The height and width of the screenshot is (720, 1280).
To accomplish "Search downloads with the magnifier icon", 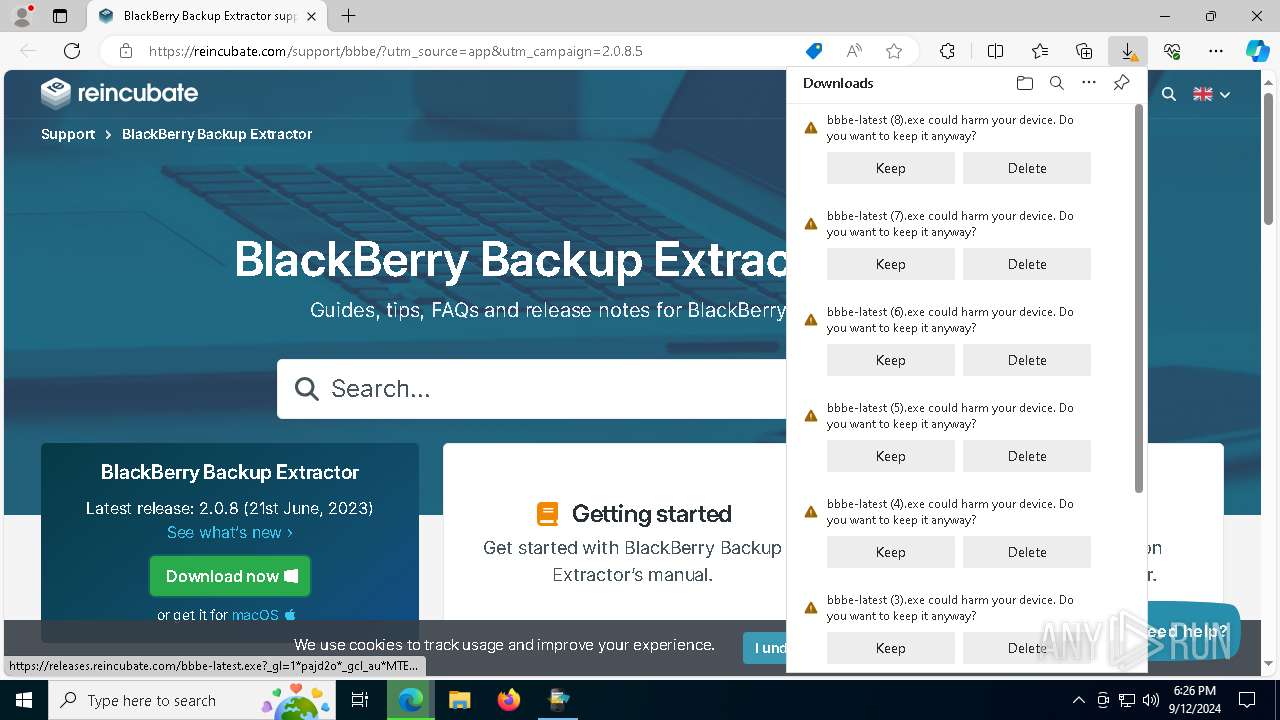I will 1056,83.
